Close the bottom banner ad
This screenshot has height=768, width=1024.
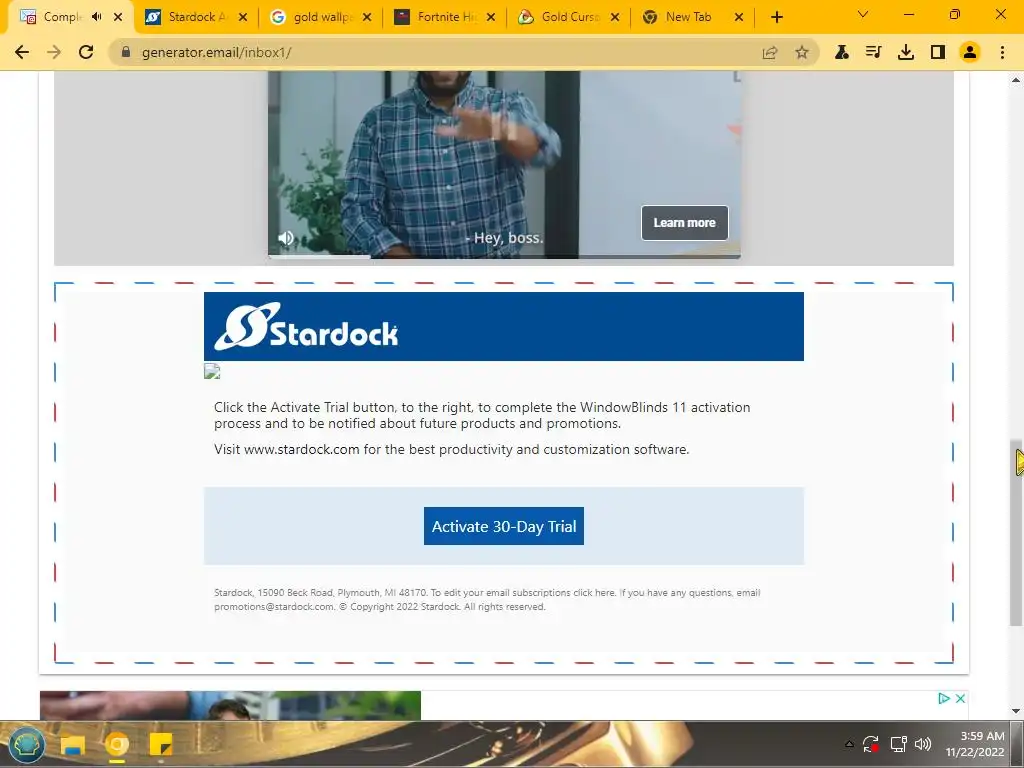(x=960, y=698)
